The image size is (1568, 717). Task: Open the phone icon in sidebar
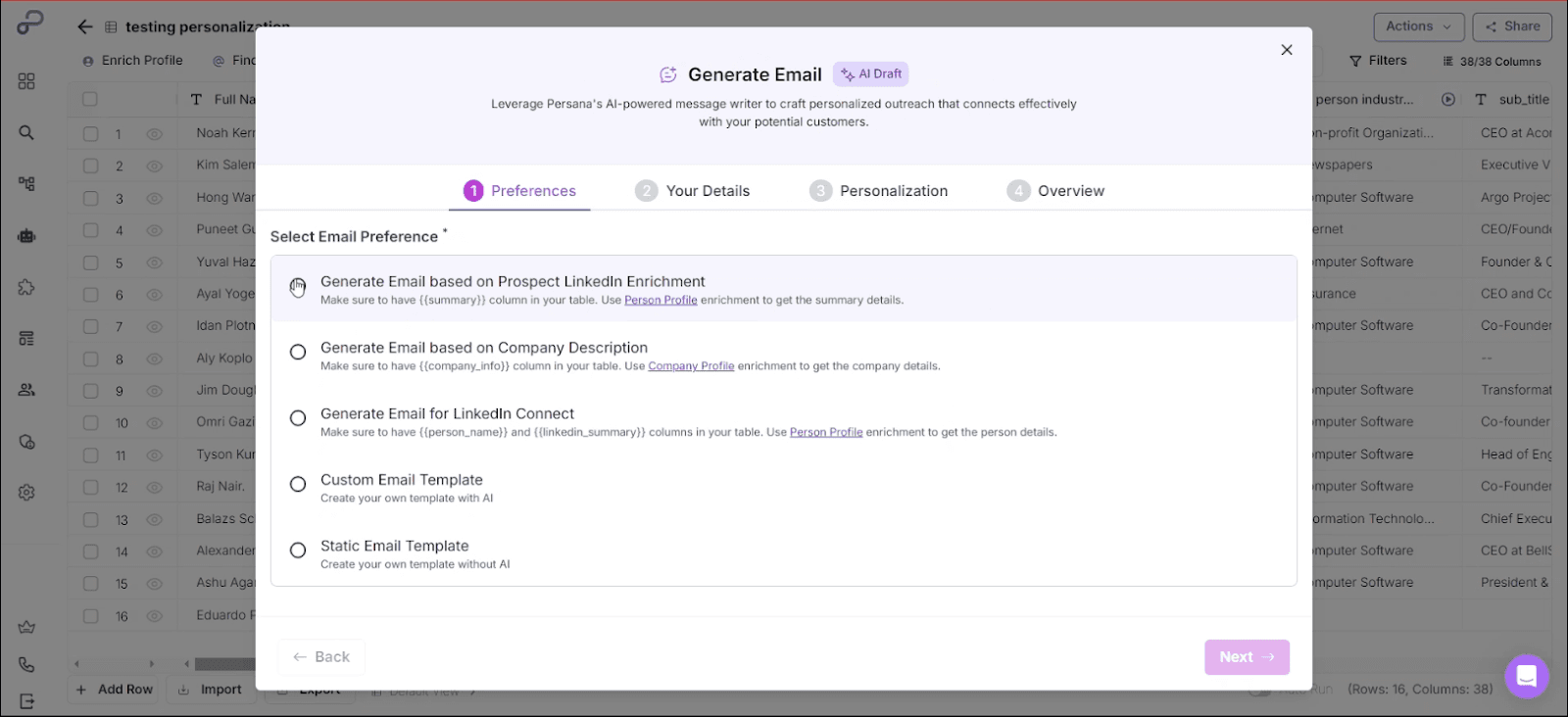pyautogui.click(x=26, y=664)
